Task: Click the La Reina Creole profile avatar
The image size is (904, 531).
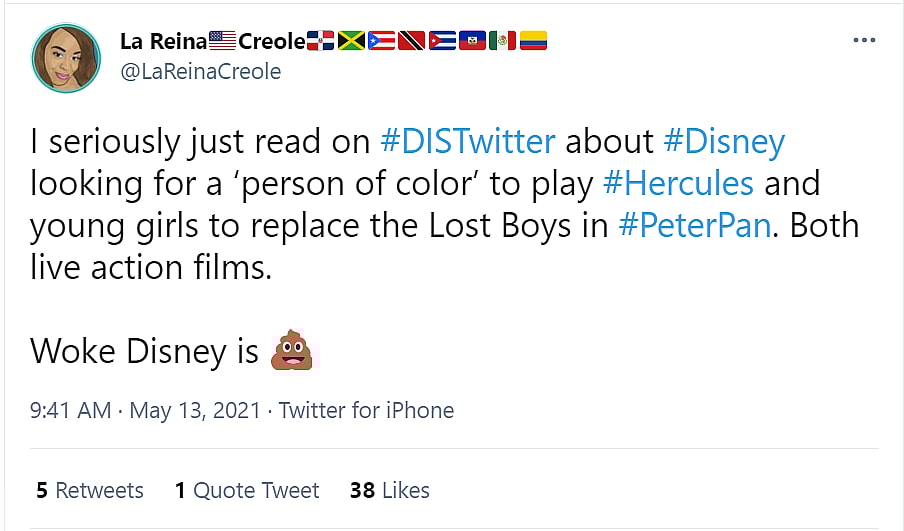Action: pos(65,57)
